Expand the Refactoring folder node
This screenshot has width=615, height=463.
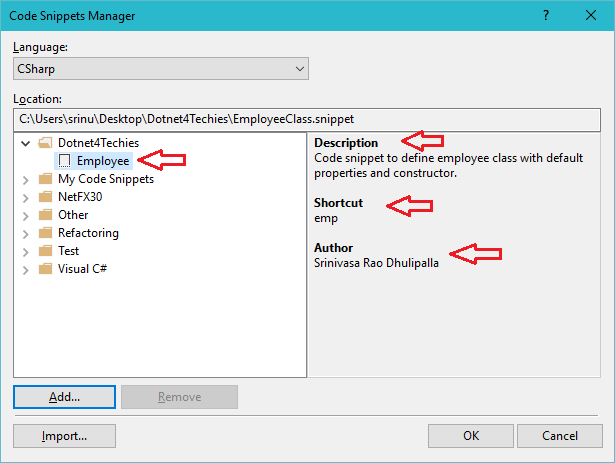click(25, 234)
